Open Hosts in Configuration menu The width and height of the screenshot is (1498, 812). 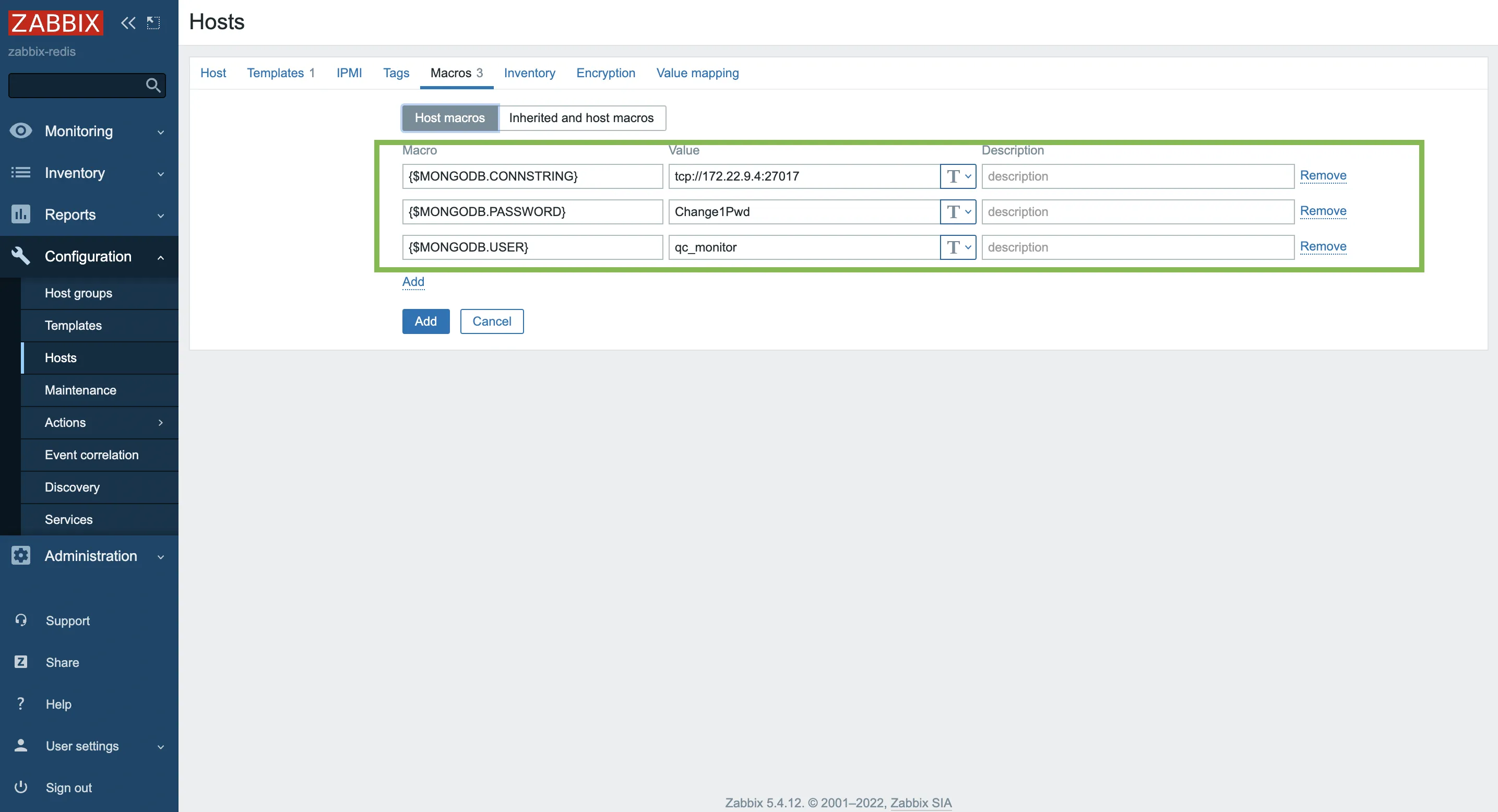pyautogui.click(x=100, y=357)
